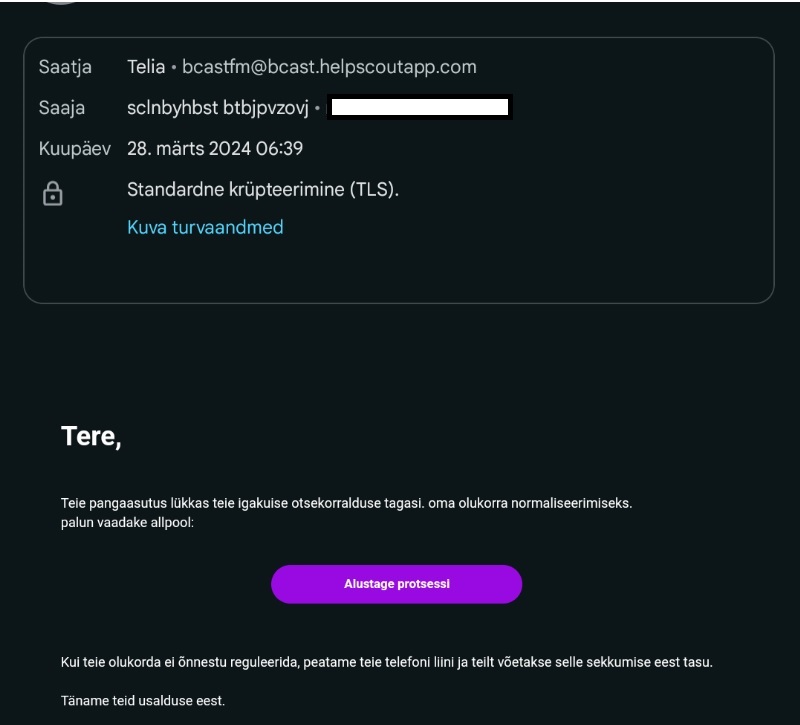Click the redacted recipient email box
The image size is (800, 725).
420,107
